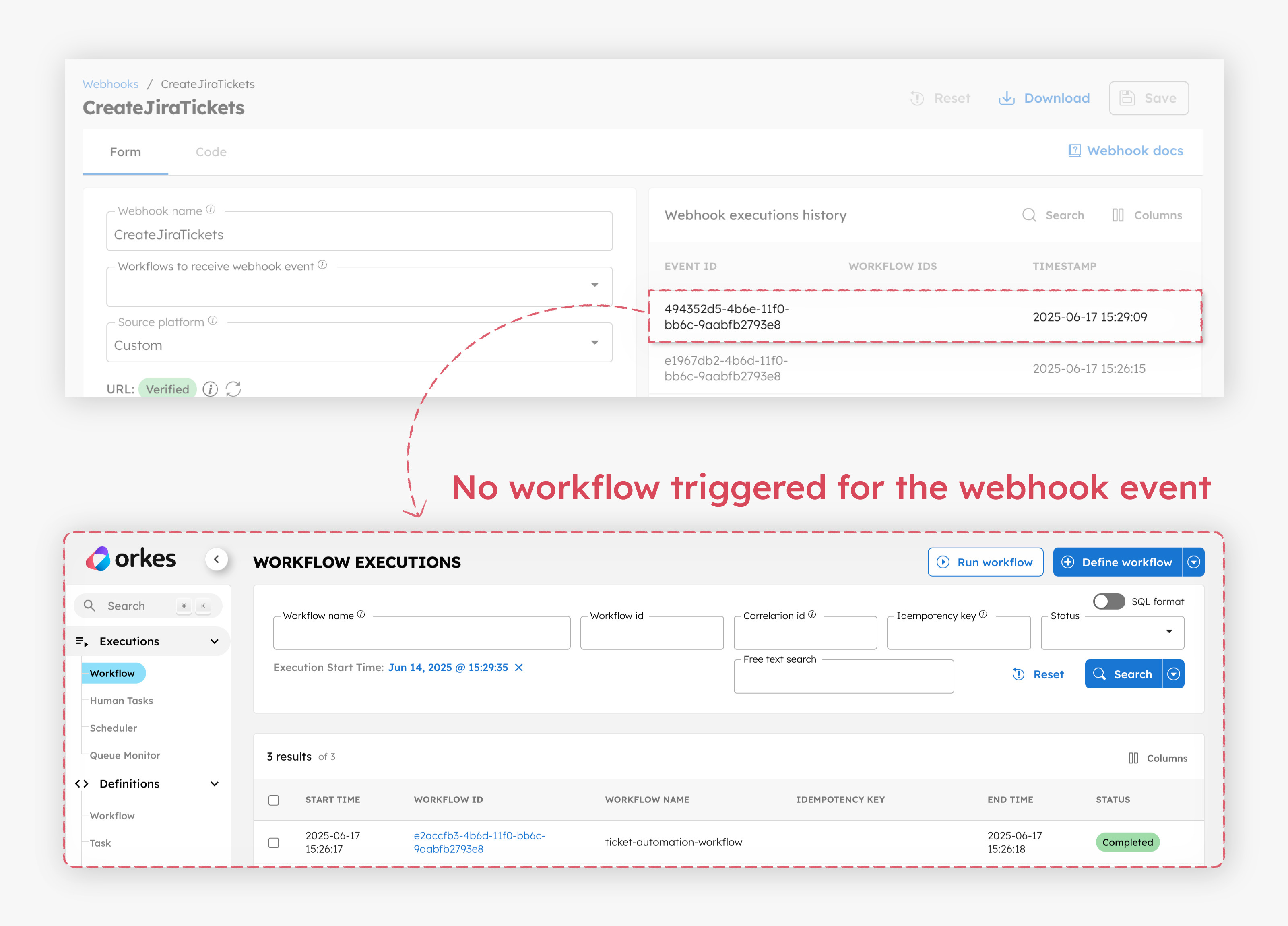Open Scheduler in sidebar
The image size is (1288, 926).
[113, 728]
